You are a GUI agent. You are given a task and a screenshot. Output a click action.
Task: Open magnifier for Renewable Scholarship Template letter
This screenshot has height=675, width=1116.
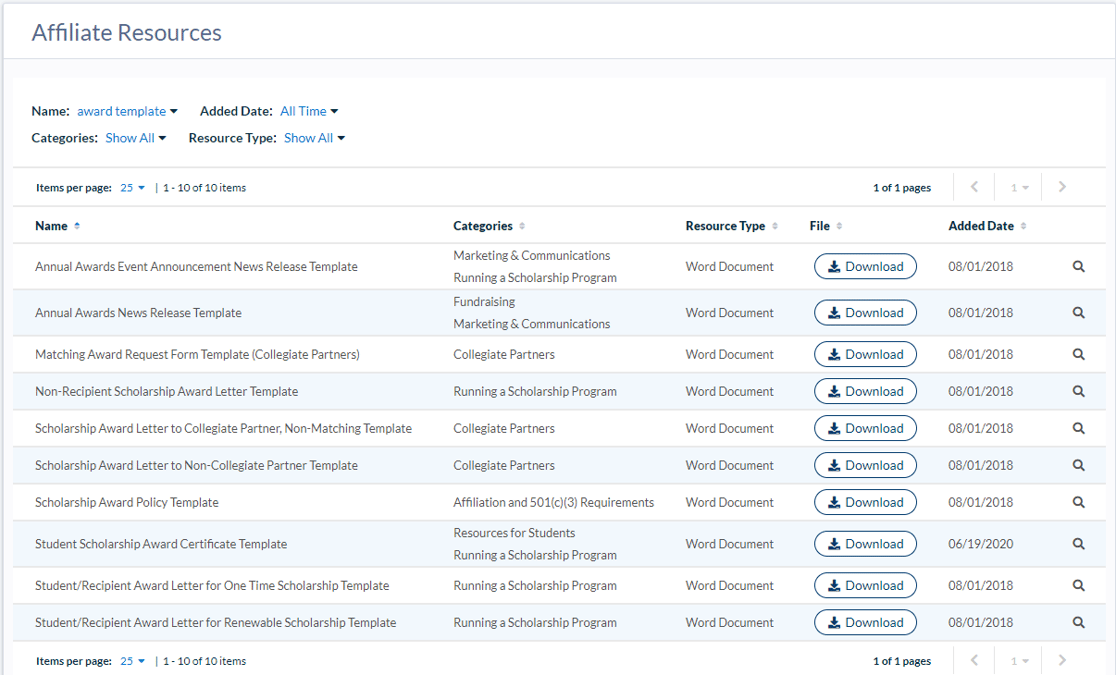pos(1078,622)
